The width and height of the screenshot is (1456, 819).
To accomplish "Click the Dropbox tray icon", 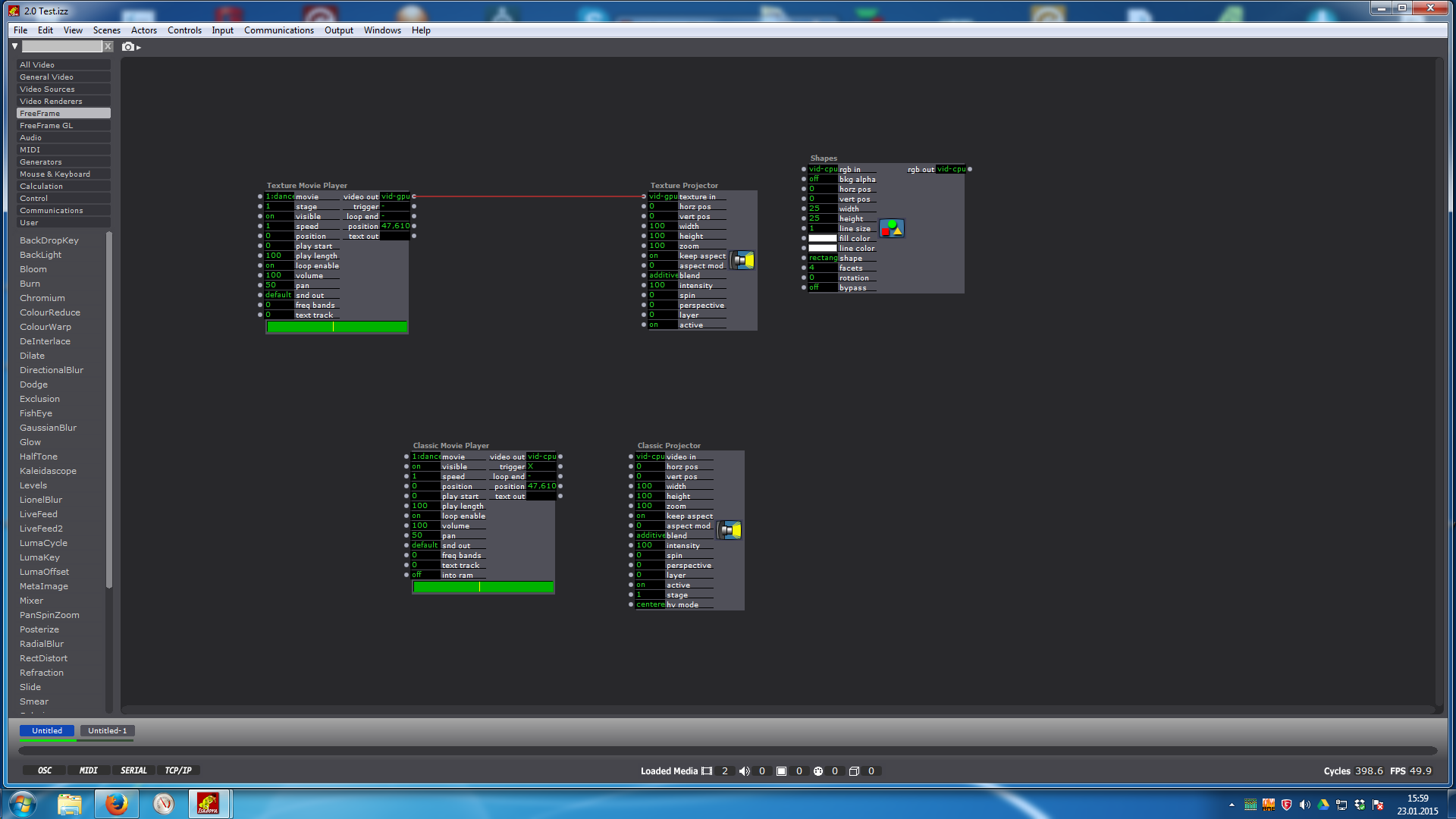I will click(1360, 805).
